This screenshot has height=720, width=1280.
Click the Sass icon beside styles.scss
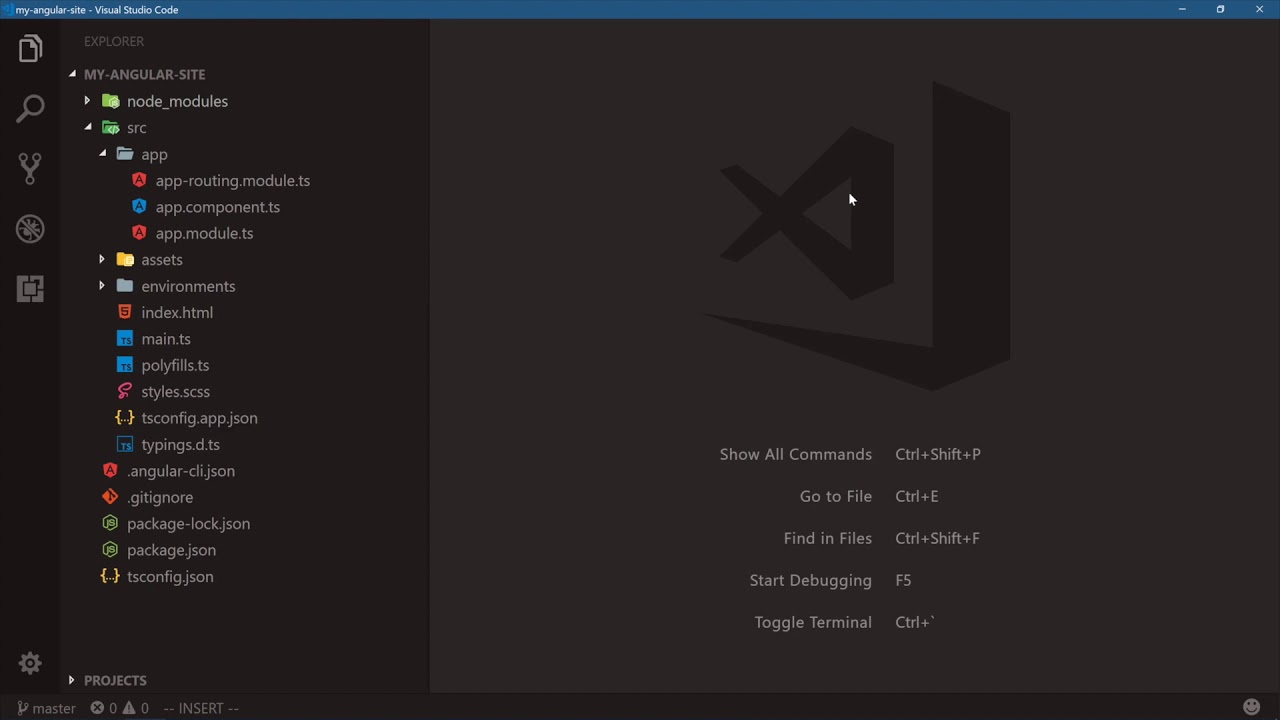tap(125, 392)
